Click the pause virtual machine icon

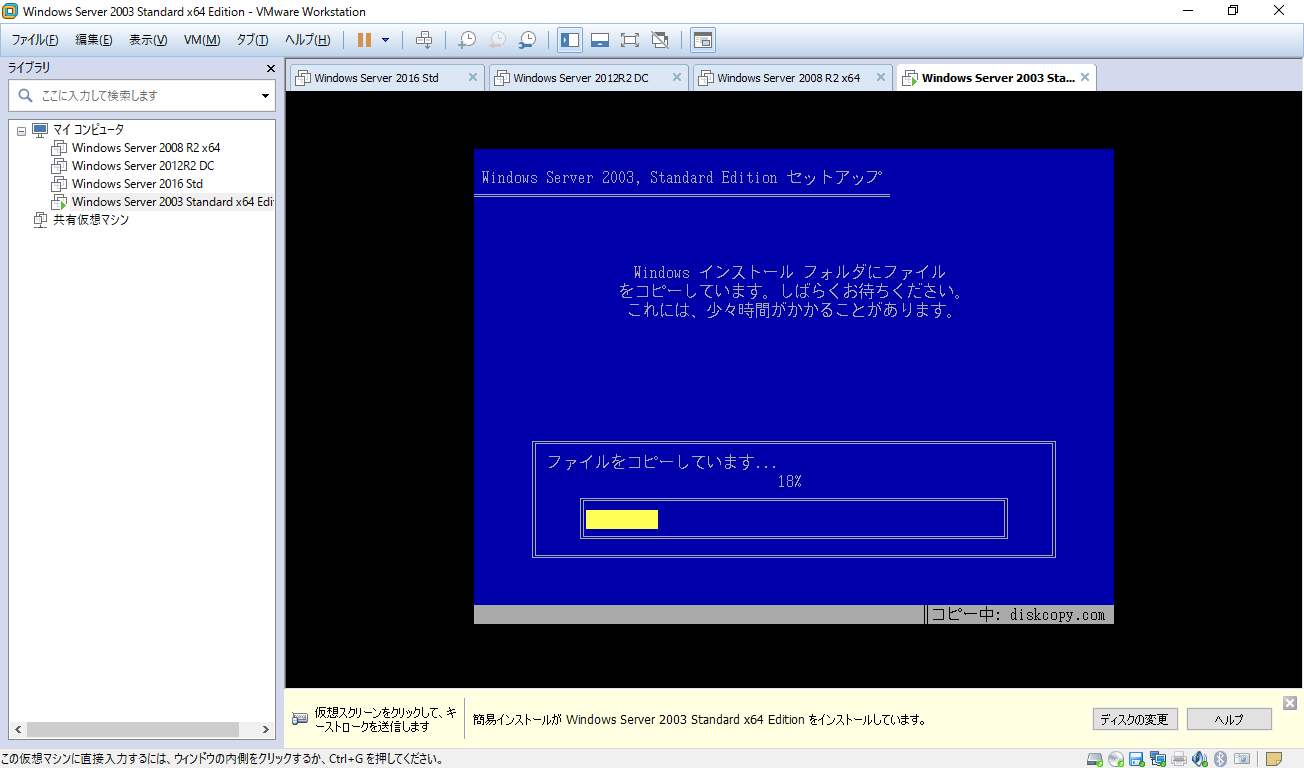[364, 40]
